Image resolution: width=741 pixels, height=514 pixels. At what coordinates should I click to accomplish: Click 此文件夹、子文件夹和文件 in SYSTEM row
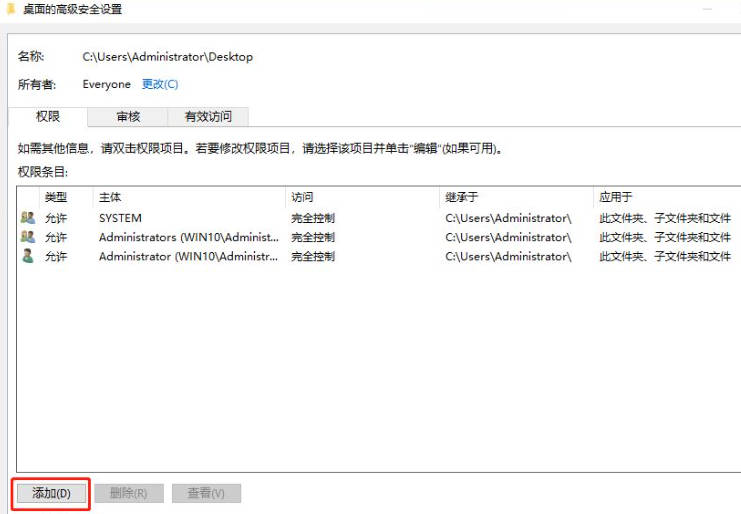[x=665, y=218]
